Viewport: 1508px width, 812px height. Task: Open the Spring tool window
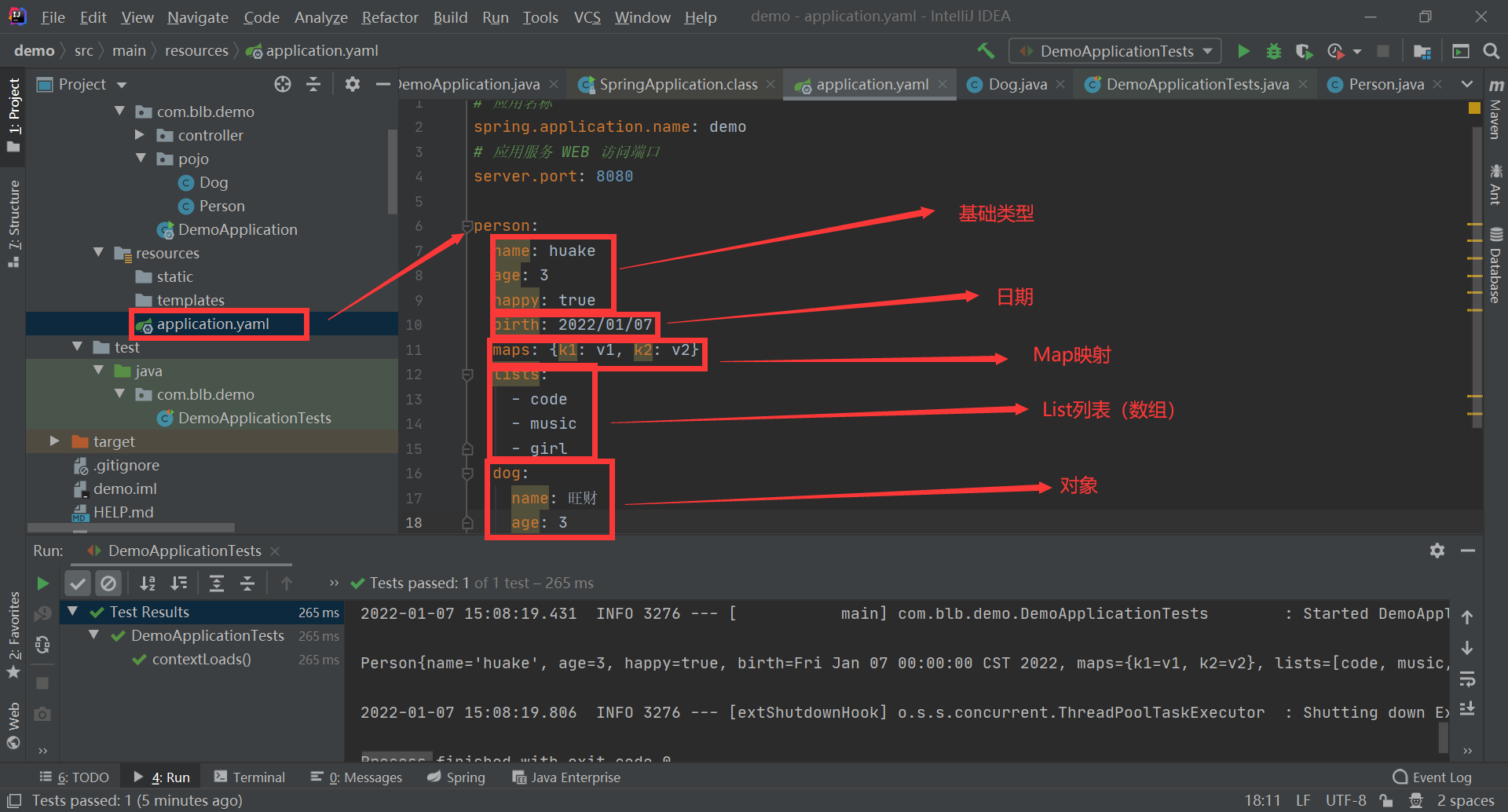(x=456, y=777)
